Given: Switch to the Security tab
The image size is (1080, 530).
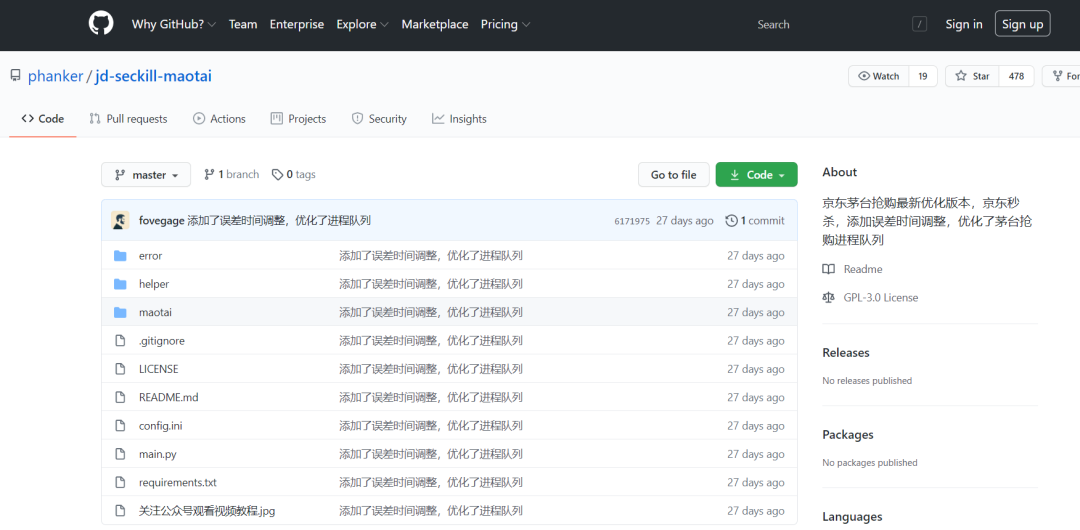Looking at the screenshot, I should [x=379, y=119].
